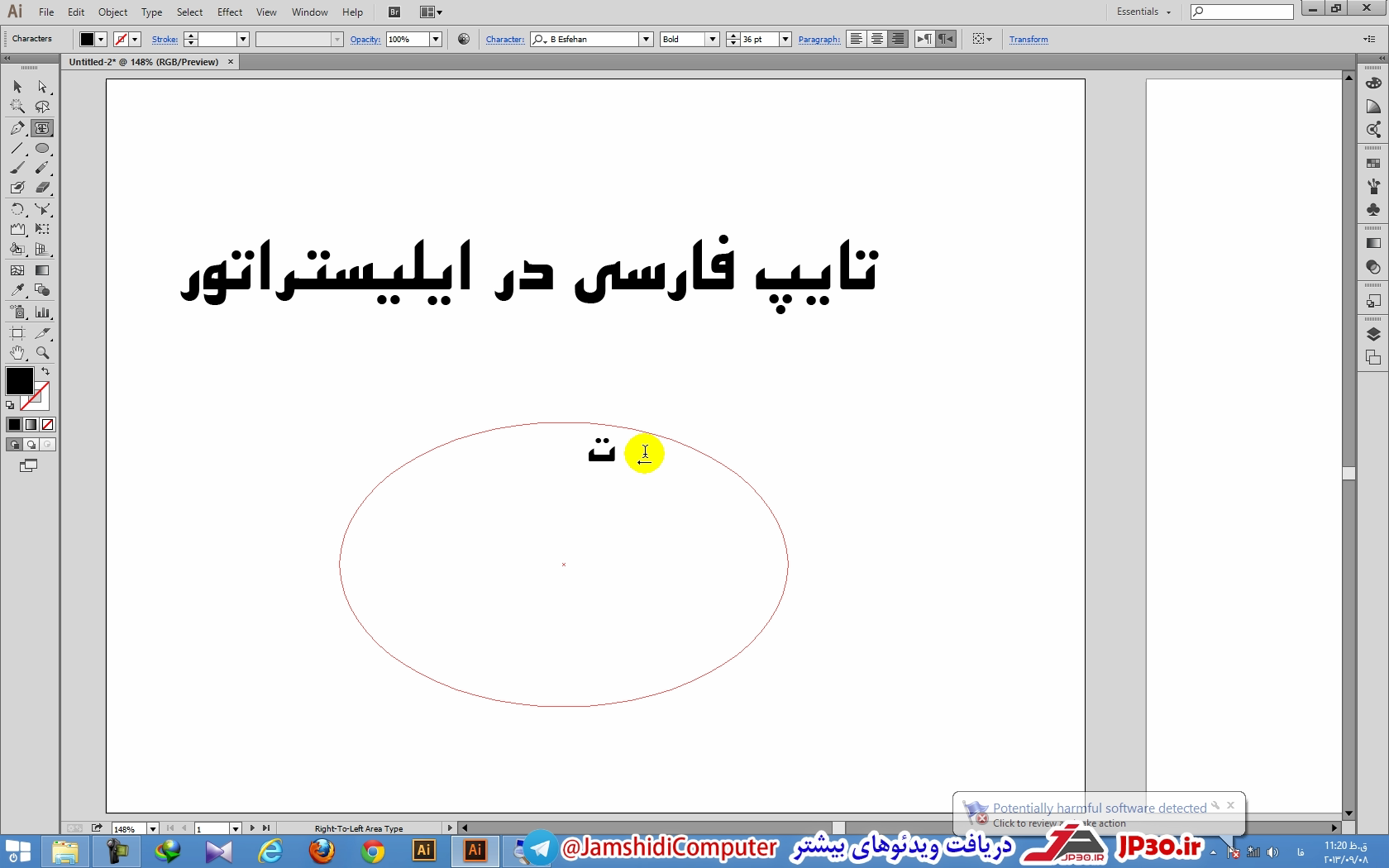The image size is (1389, 868).
Task: Open the Window menu
Action: coord(310,12)
